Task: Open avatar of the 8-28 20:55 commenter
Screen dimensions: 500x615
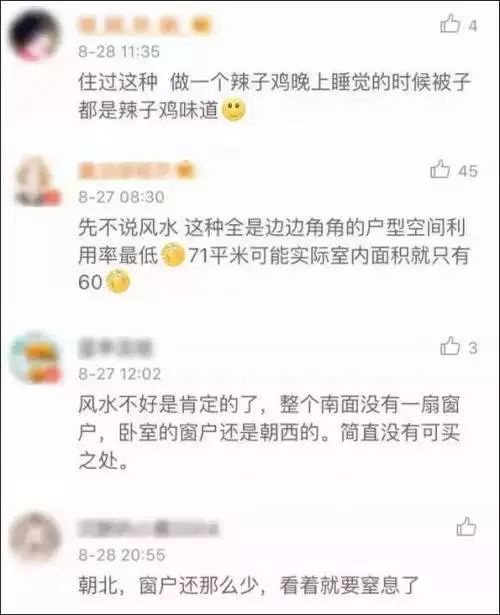Action: pos(35,537)
